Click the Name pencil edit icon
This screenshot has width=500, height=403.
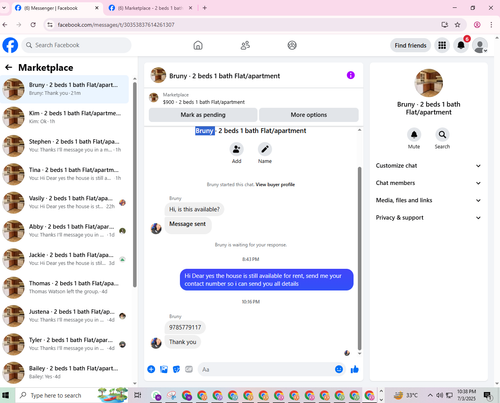[x=265, y=149]
